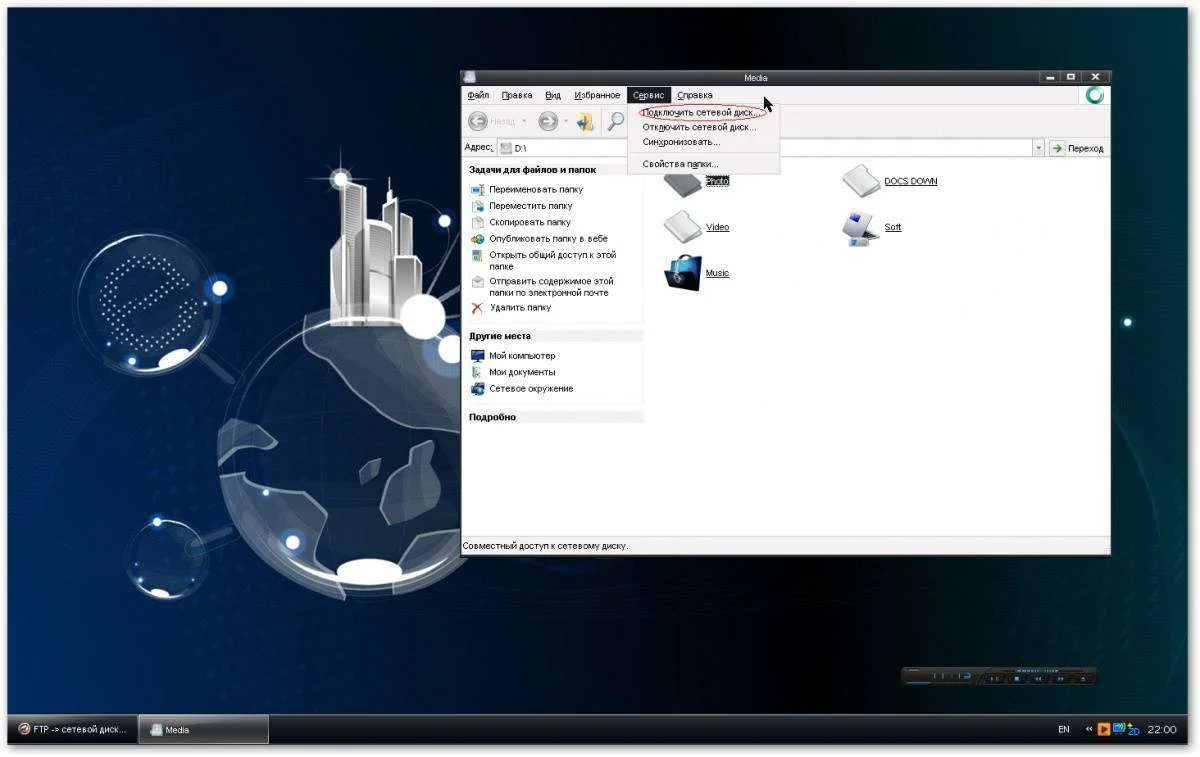Screen dimensions: 1200x757
Task: Open the Music folder icon
Action: point(683,273)
